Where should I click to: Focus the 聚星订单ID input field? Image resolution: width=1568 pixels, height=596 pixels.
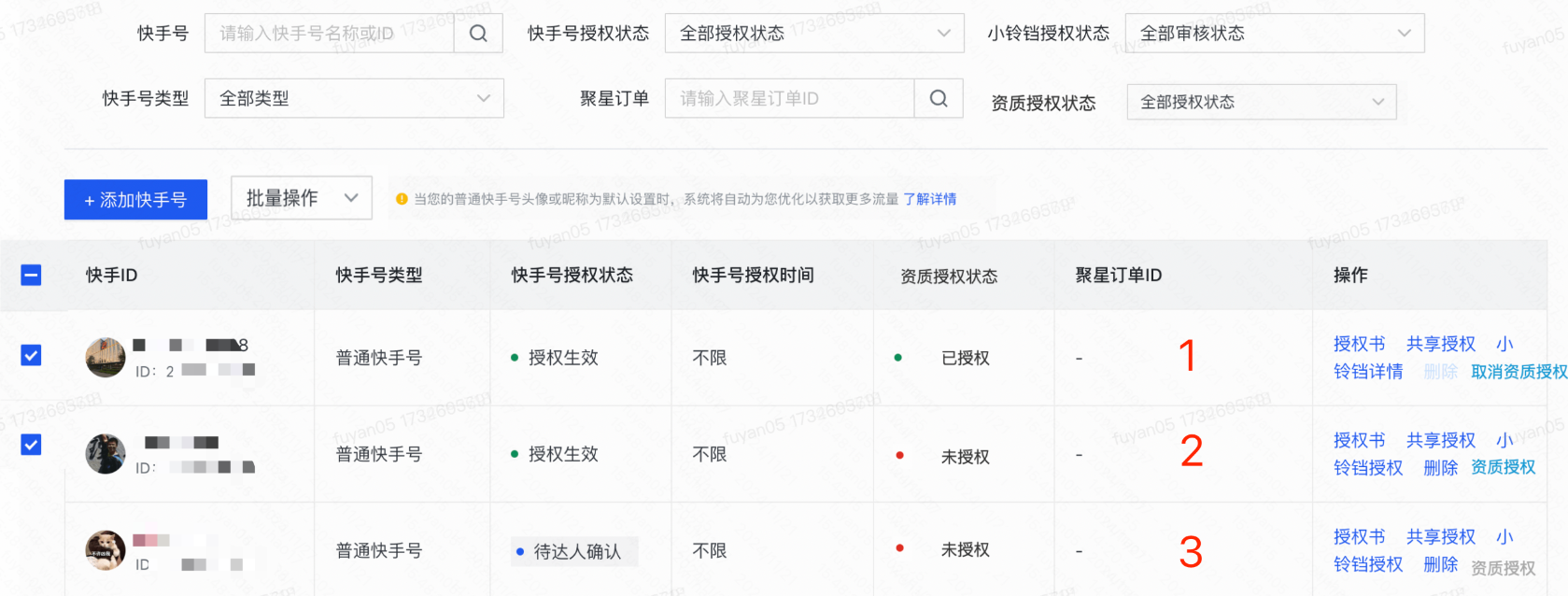[x=789, y=98]
